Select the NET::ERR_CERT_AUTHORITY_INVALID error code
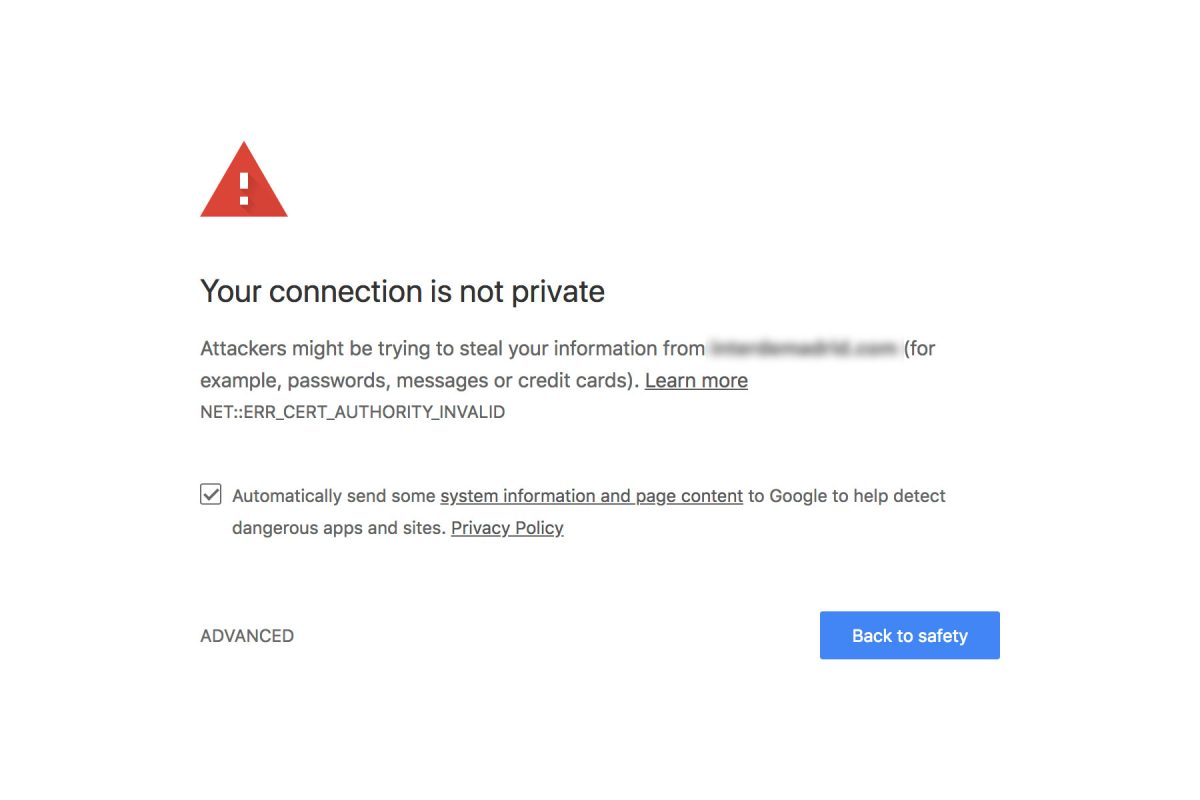 (x=352, y=412)
